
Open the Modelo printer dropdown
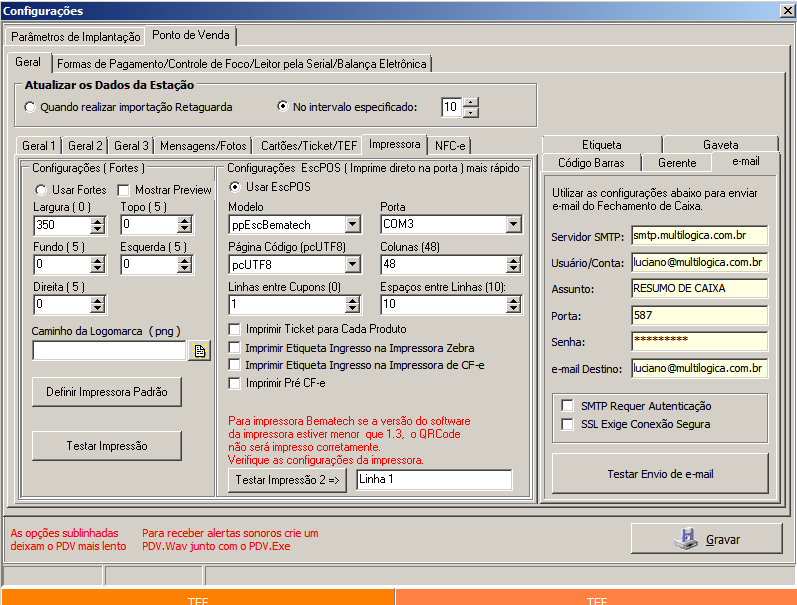tap(352, 225)
